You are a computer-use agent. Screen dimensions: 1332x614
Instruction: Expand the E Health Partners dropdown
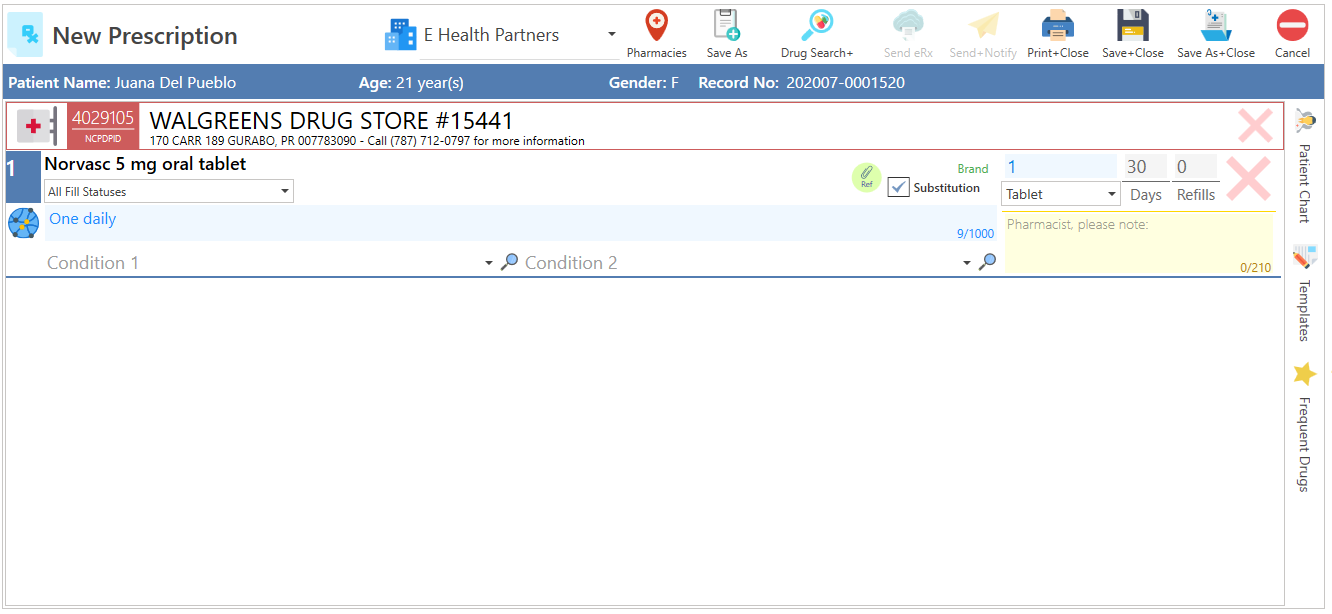612,35
